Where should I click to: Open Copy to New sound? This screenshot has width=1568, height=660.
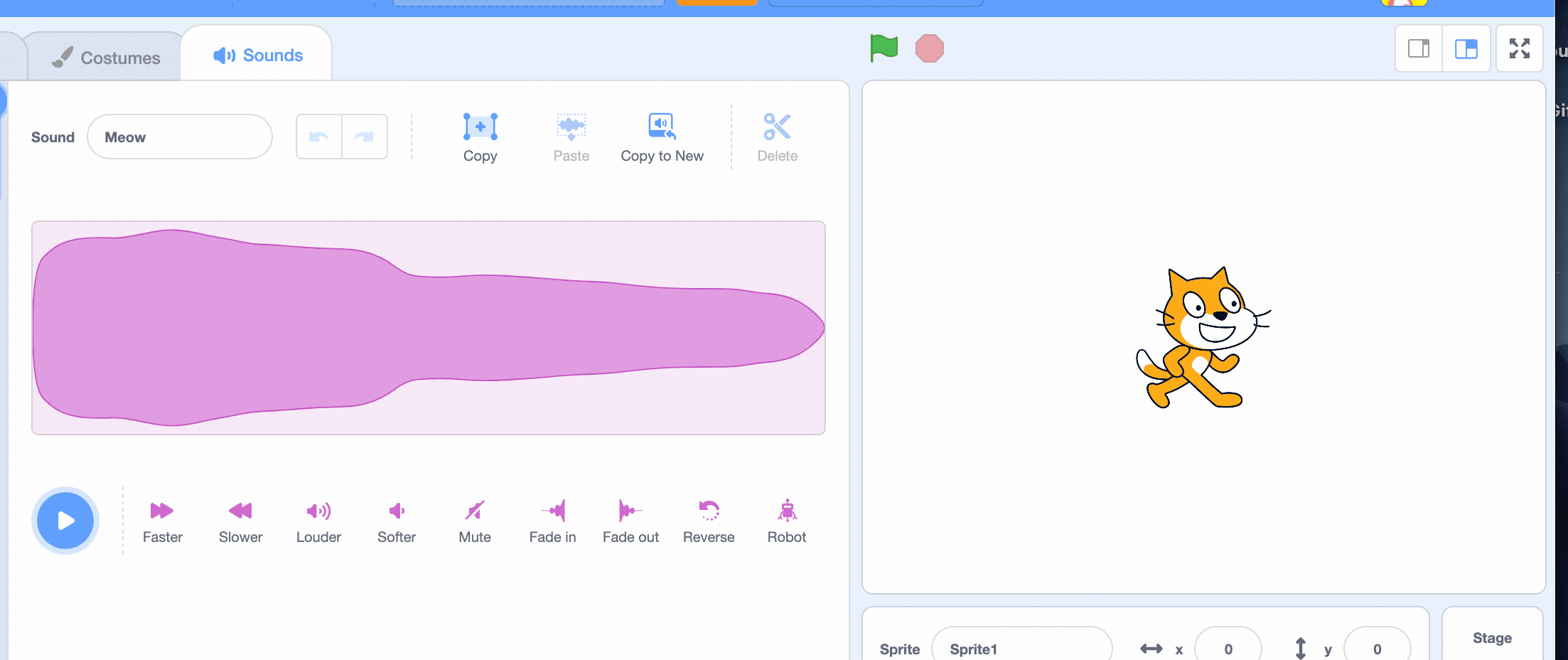click(662, 137)
